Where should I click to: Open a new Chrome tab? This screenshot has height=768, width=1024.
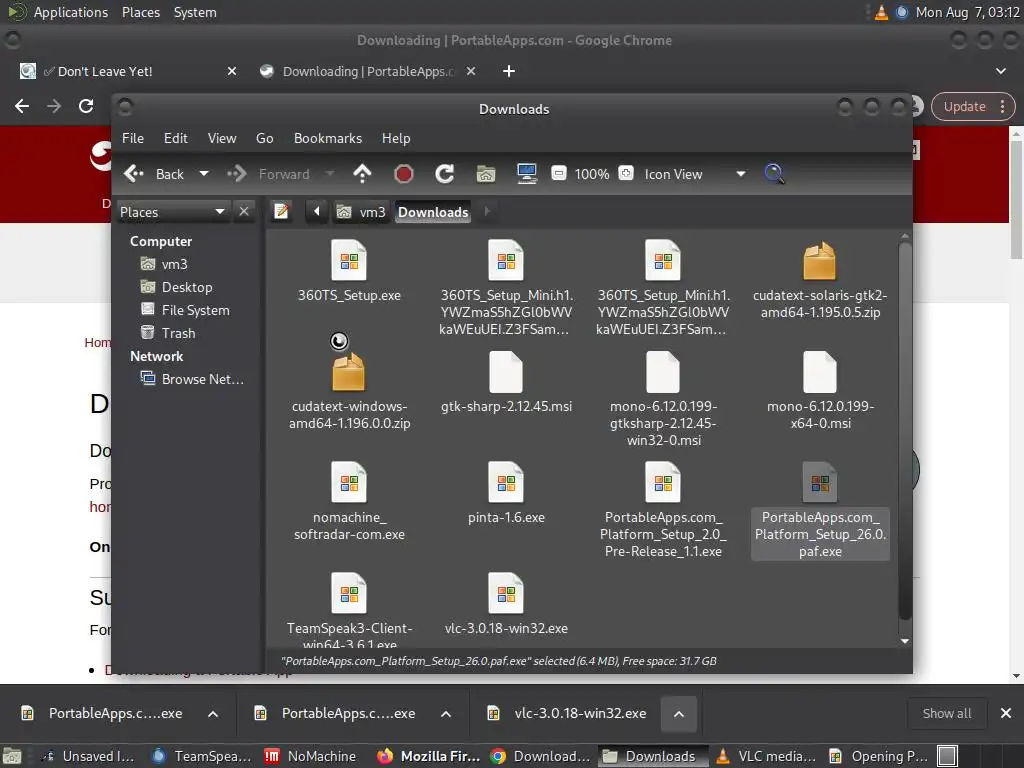(x=509, y=71)
